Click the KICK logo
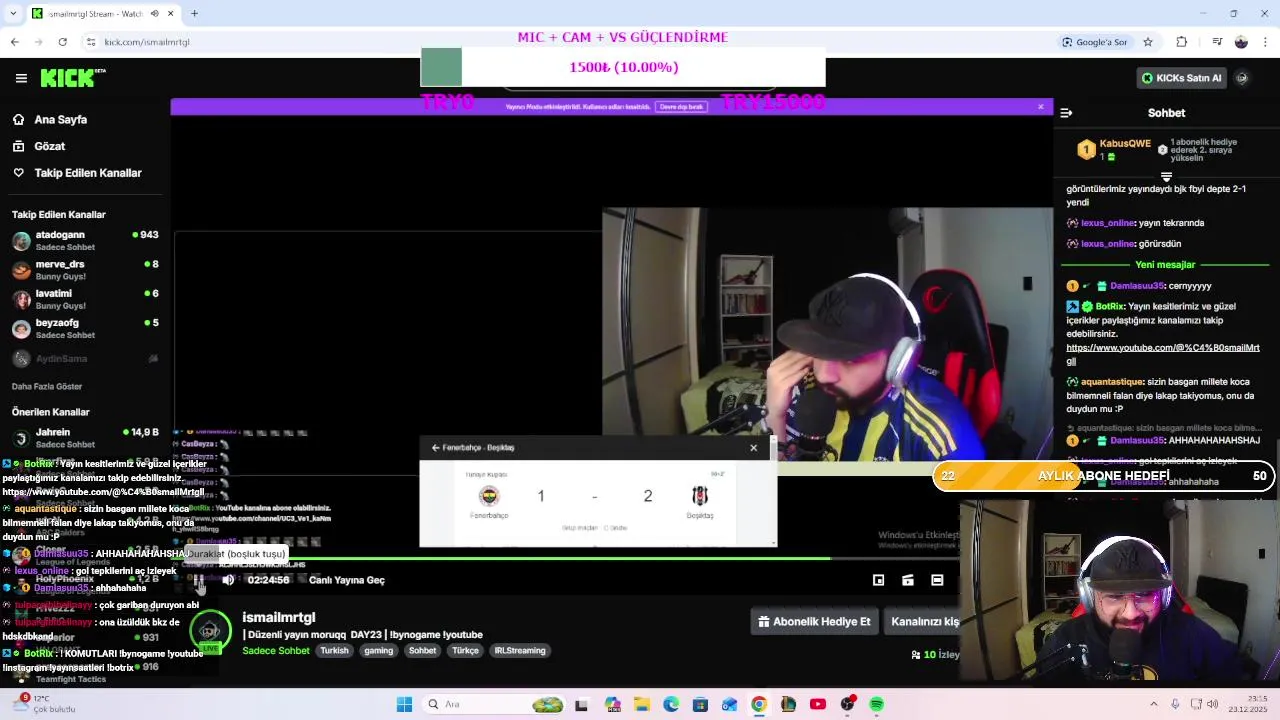 pyautogui.click(x=72, y=78)
